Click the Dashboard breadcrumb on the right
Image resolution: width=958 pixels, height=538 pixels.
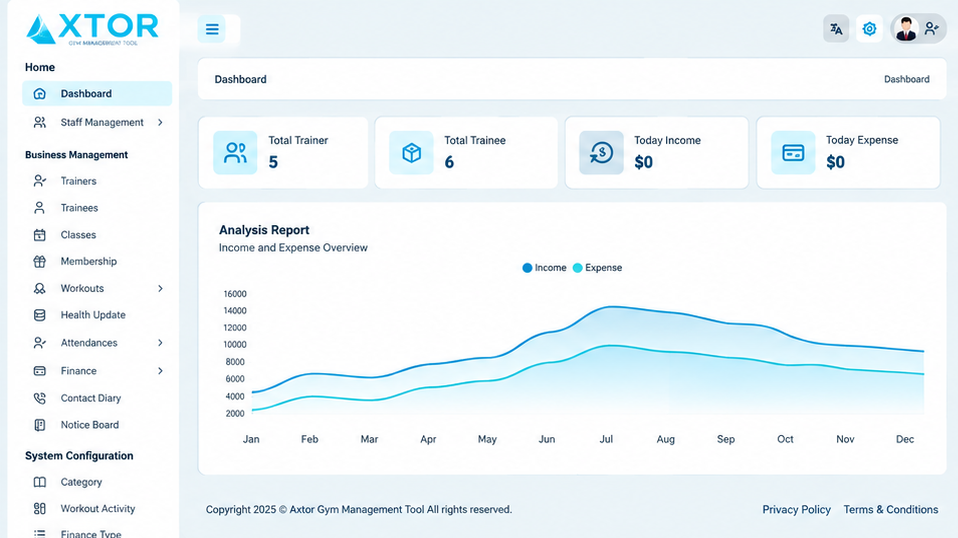907,79
